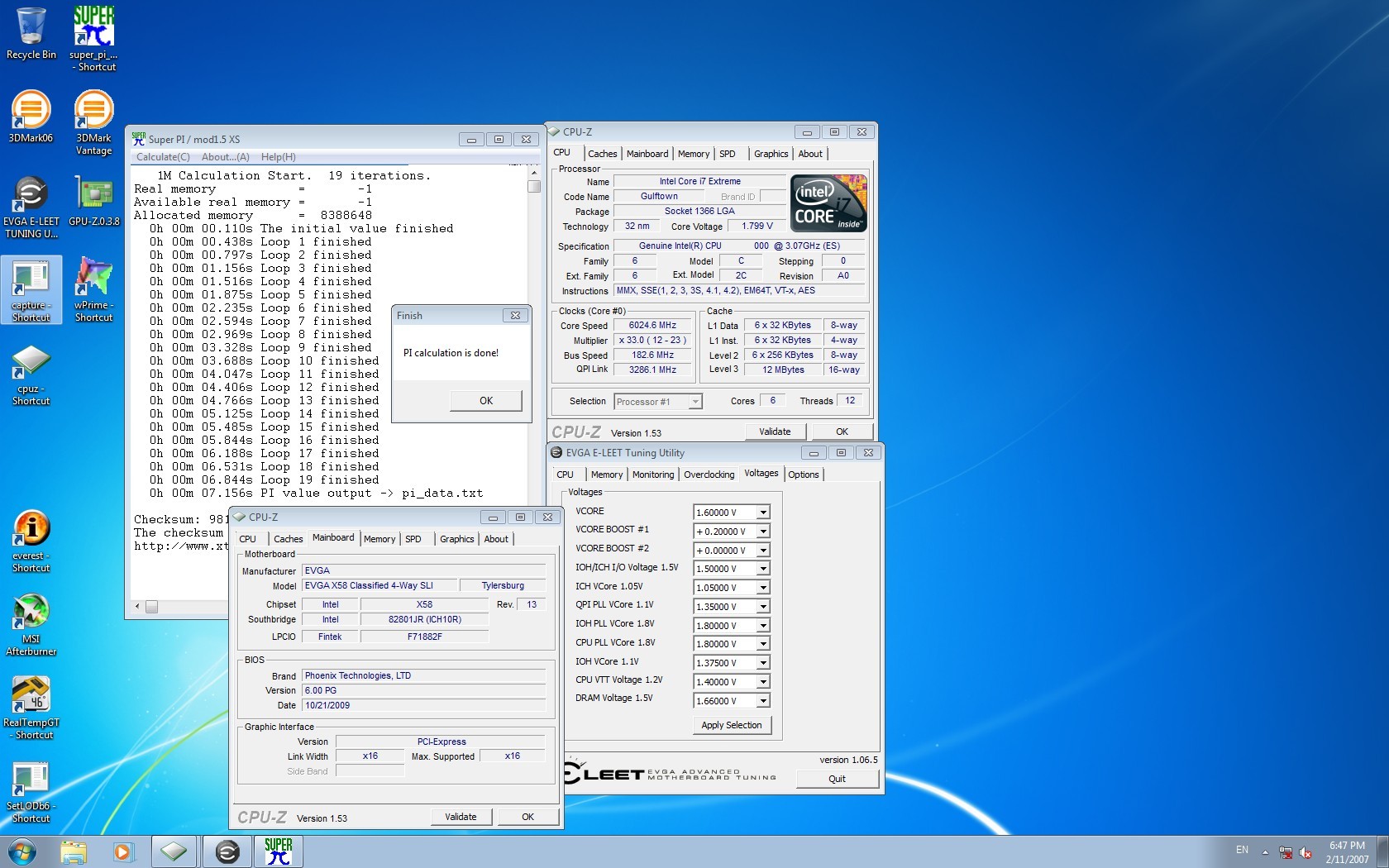Click the Super PI taskbar icon
The width and height of the screenshot is (1389, 868).
pos(278,851)
